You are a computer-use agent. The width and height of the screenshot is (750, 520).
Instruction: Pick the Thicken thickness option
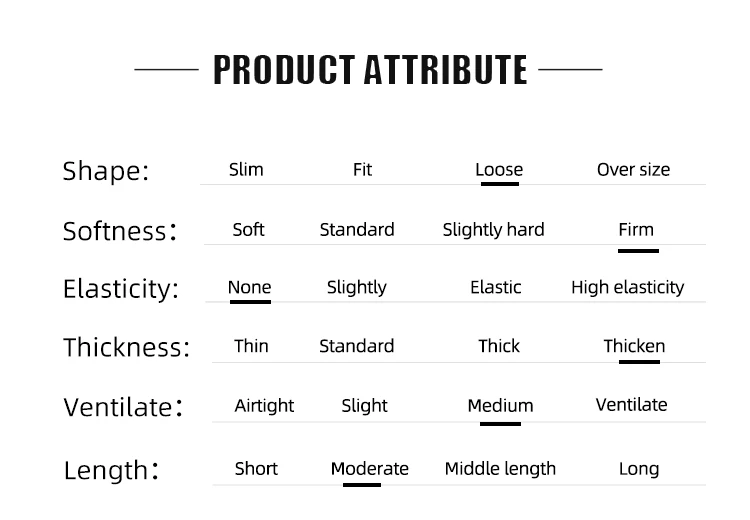(x=634, y=346)
